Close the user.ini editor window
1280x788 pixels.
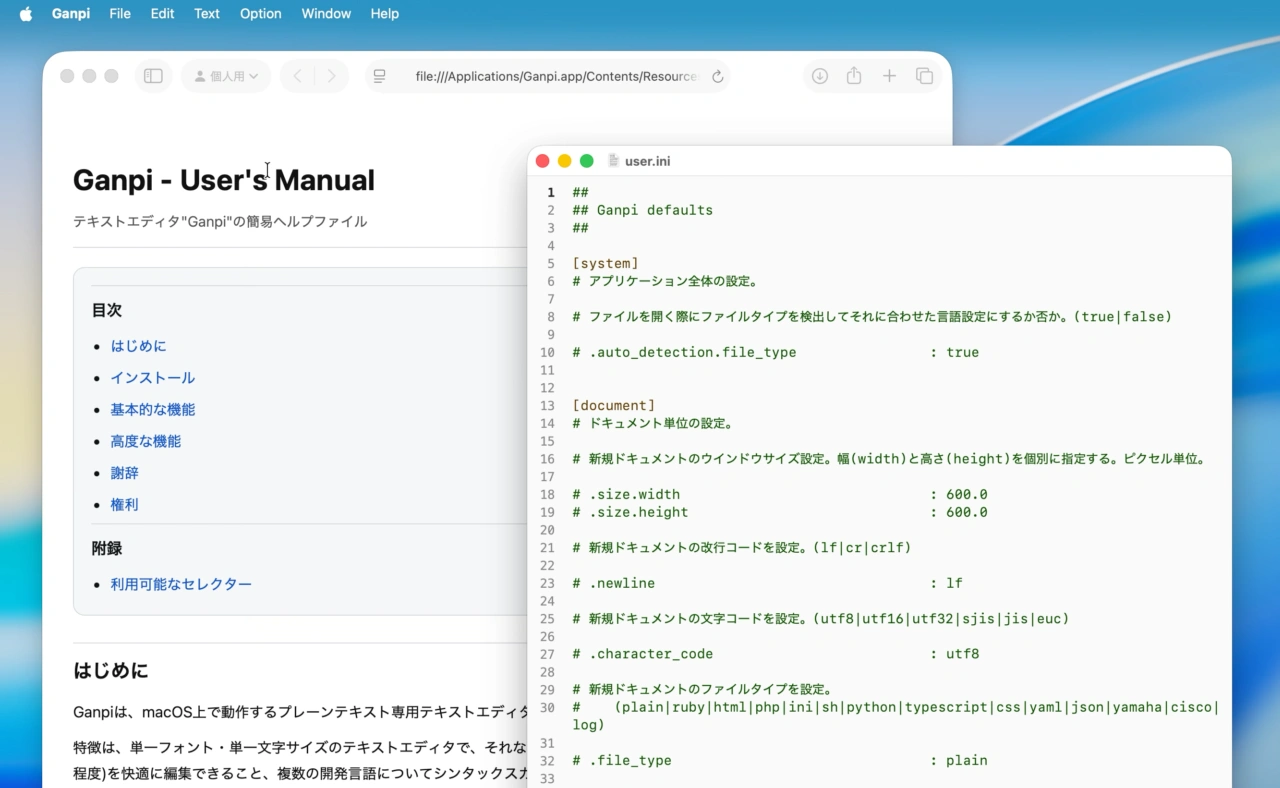pyautogui.click(x=543, y=161)
